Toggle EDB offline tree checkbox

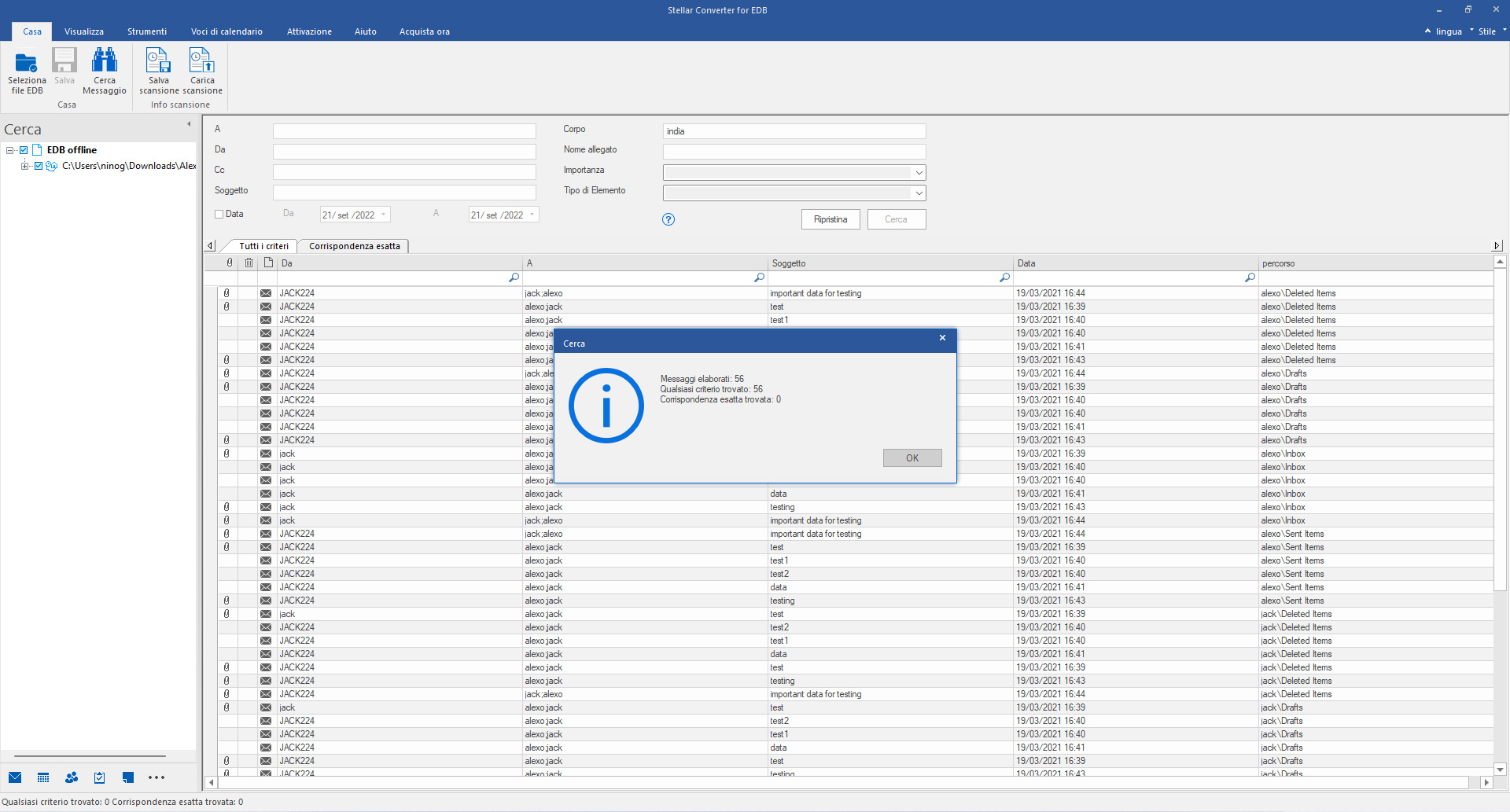point(24,150)
